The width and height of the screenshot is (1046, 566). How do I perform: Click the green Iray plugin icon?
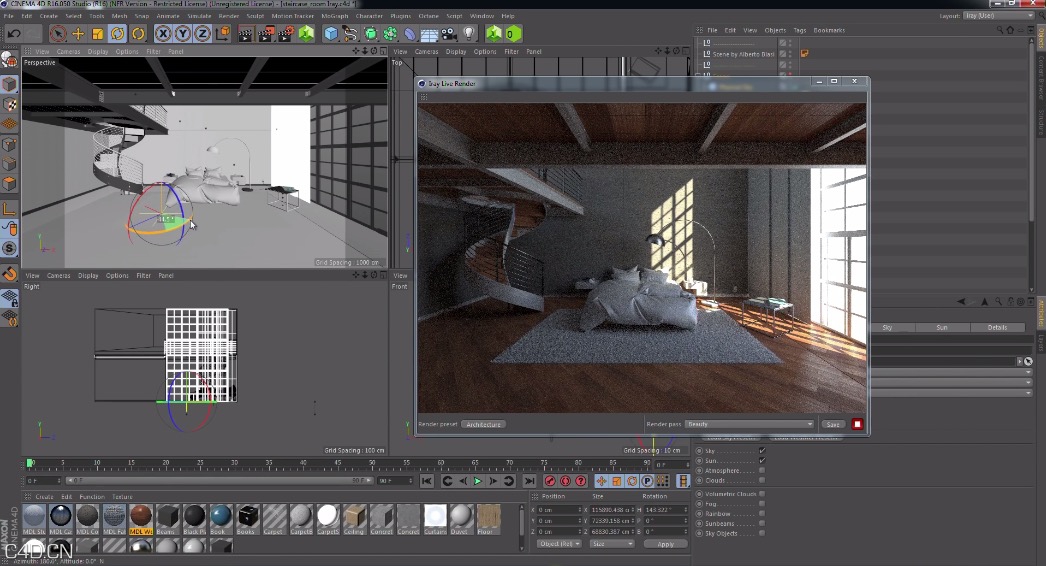click(x=494, y=33)
